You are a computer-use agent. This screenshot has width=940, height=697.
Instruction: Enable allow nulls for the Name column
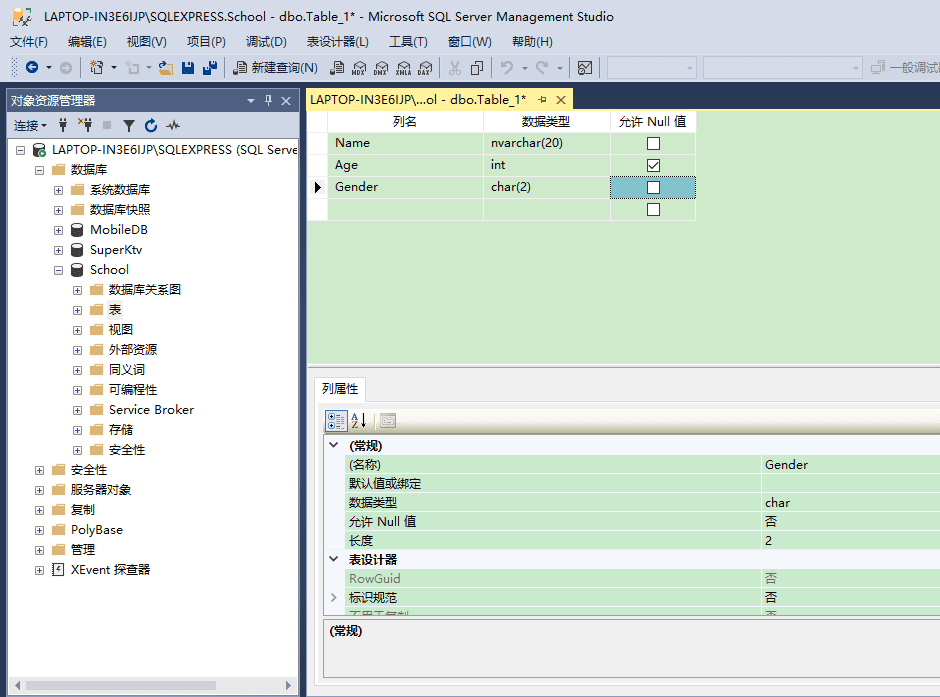(652, 143)
